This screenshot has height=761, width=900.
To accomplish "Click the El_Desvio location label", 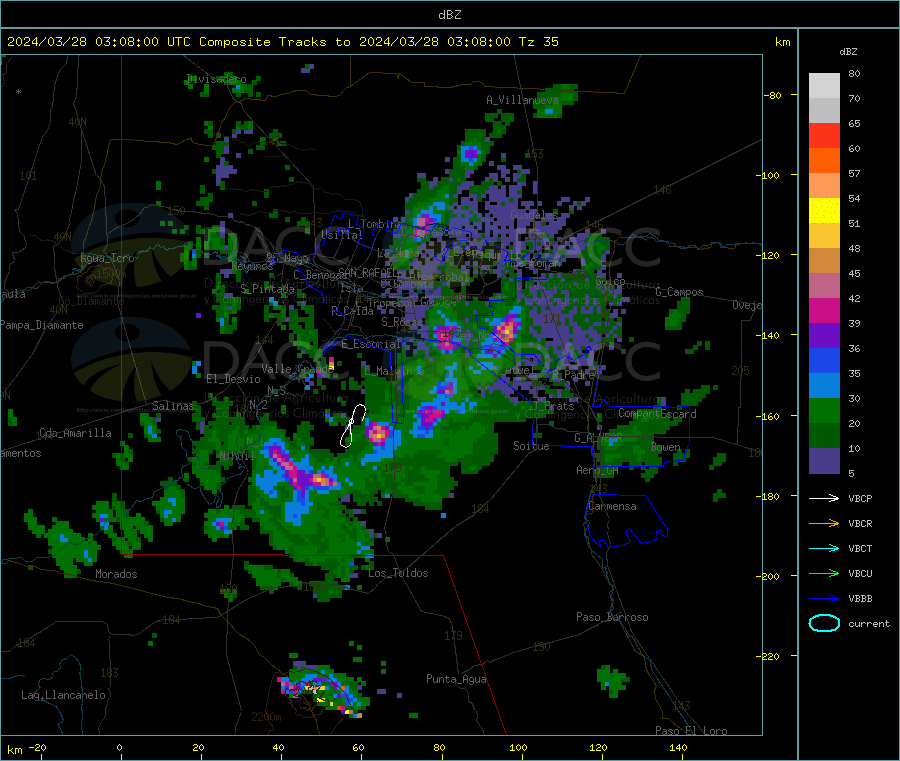I will 234,379.
